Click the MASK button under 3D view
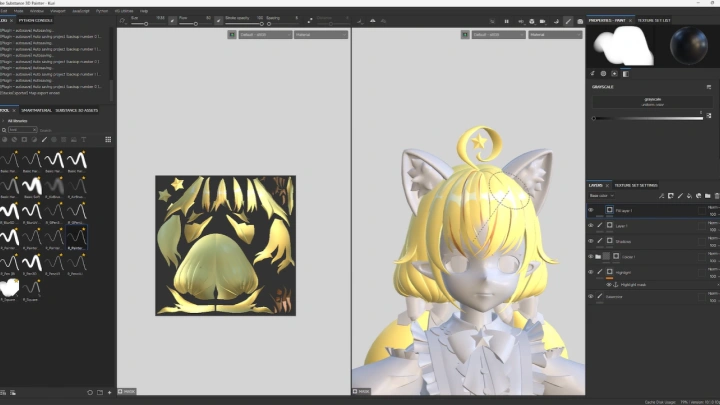The image size is (720, 405). tap(361, 391)
